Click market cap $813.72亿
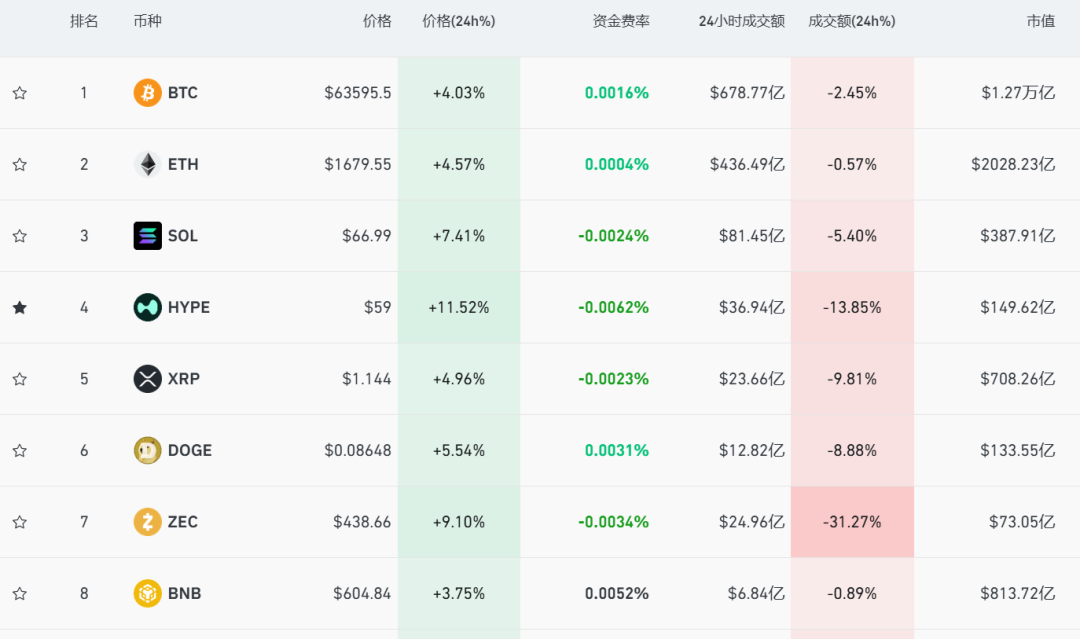This screenshot has height=639, width=1080. (1017, 594)
